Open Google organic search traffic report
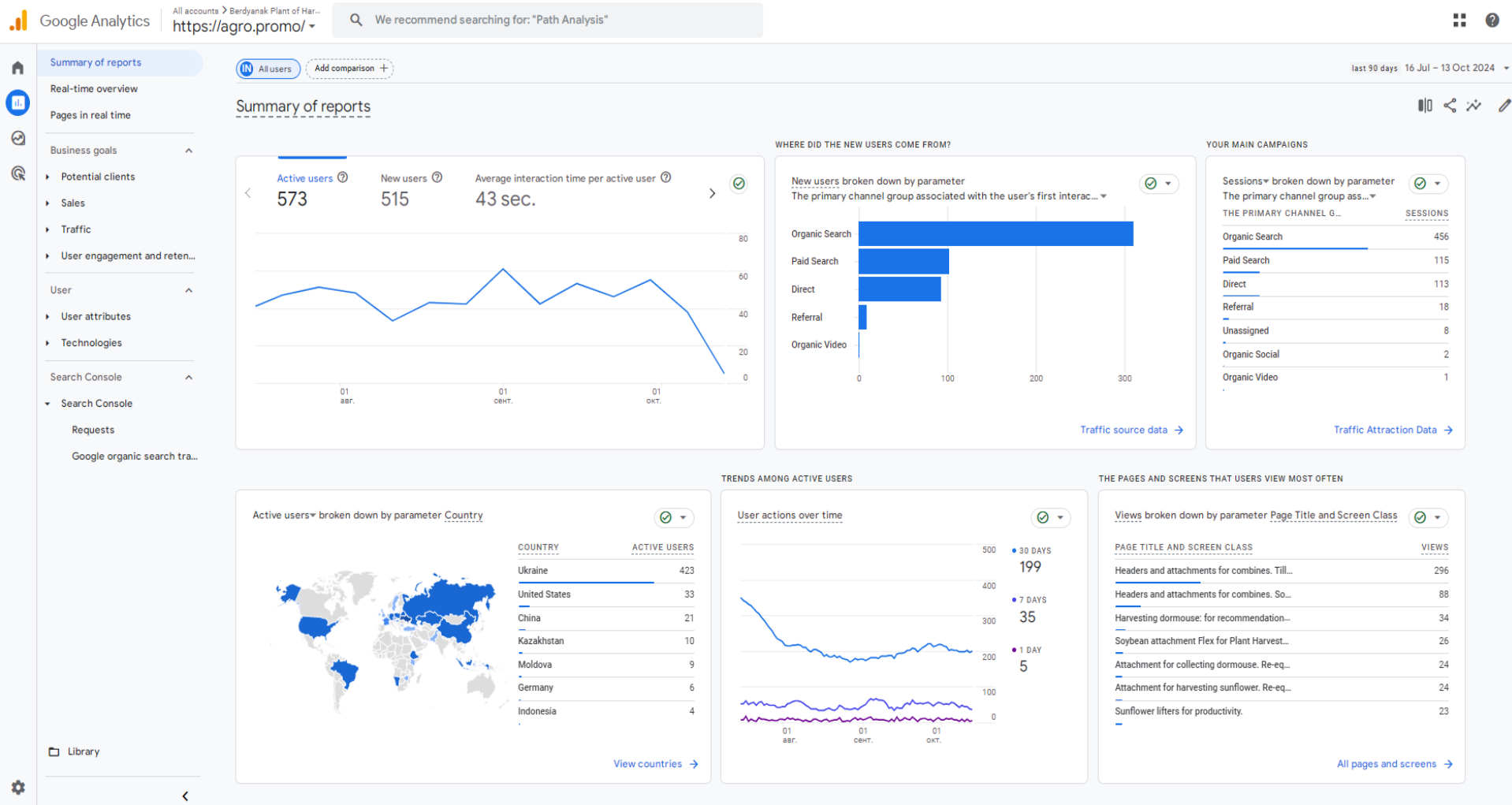Image resolution: width=1512 pixels, height=805 pixels. click(x=134, y=457)
